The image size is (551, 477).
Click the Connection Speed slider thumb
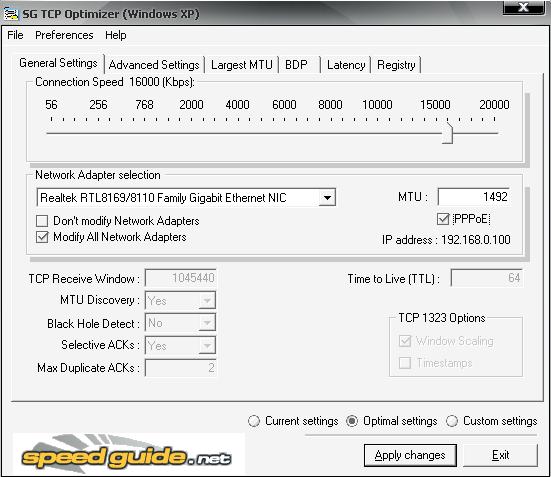pos(447,133)
